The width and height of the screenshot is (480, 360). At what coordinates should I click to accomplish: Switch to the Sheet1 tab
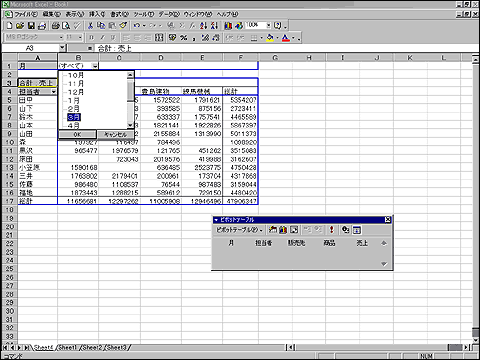(68, 347)
